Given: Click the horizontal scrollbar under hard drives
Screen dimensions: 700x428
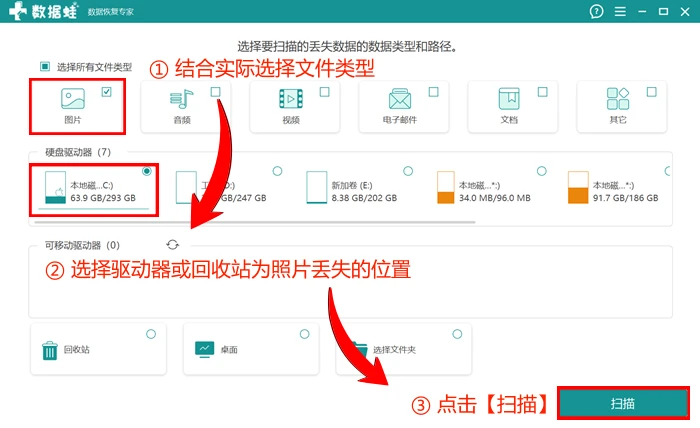Looking at the screenshot, I should [x=255, y=221].
